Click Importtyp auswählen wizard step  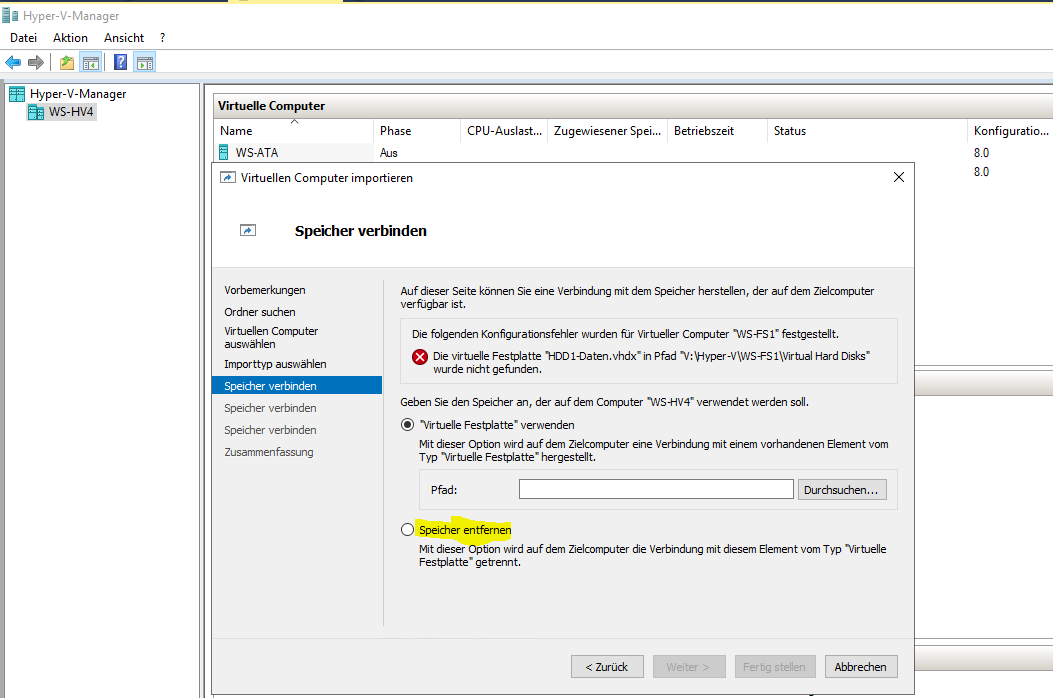275,364
